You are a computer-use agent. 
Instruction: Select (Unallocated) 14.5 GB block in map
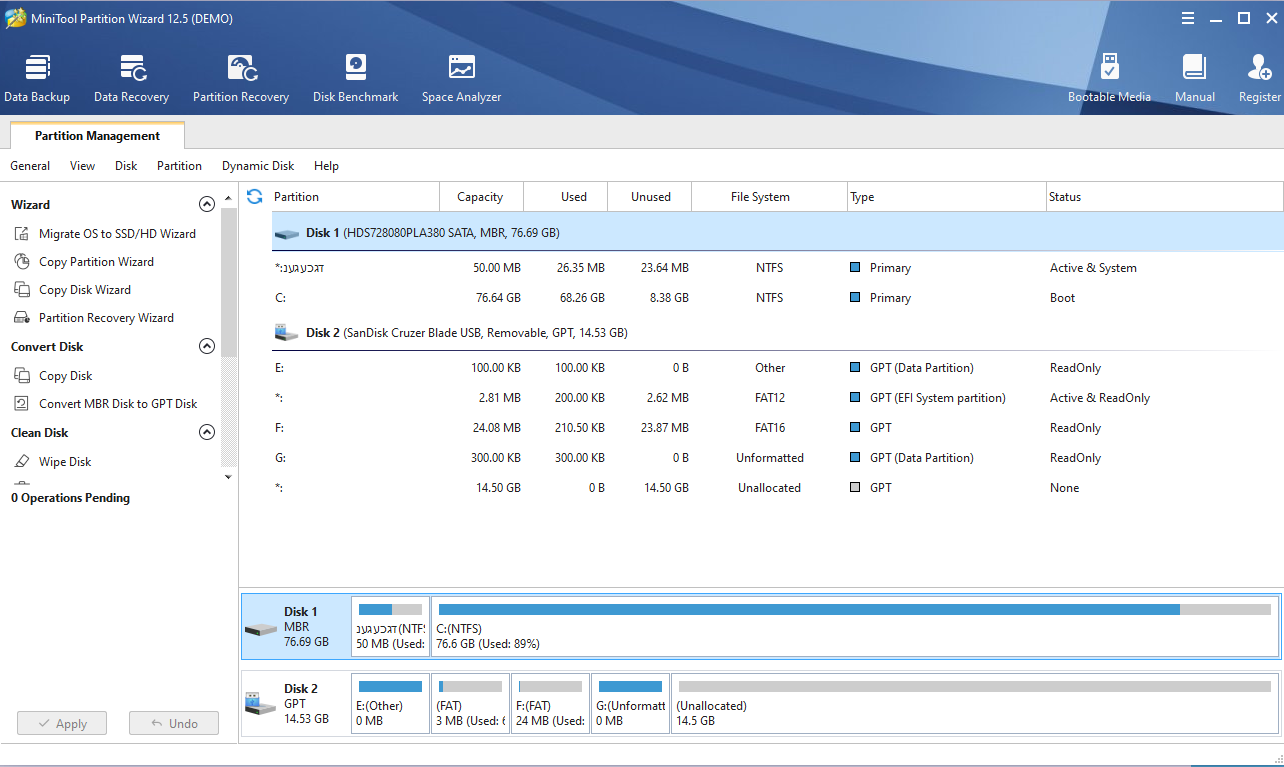click(975, 703)
